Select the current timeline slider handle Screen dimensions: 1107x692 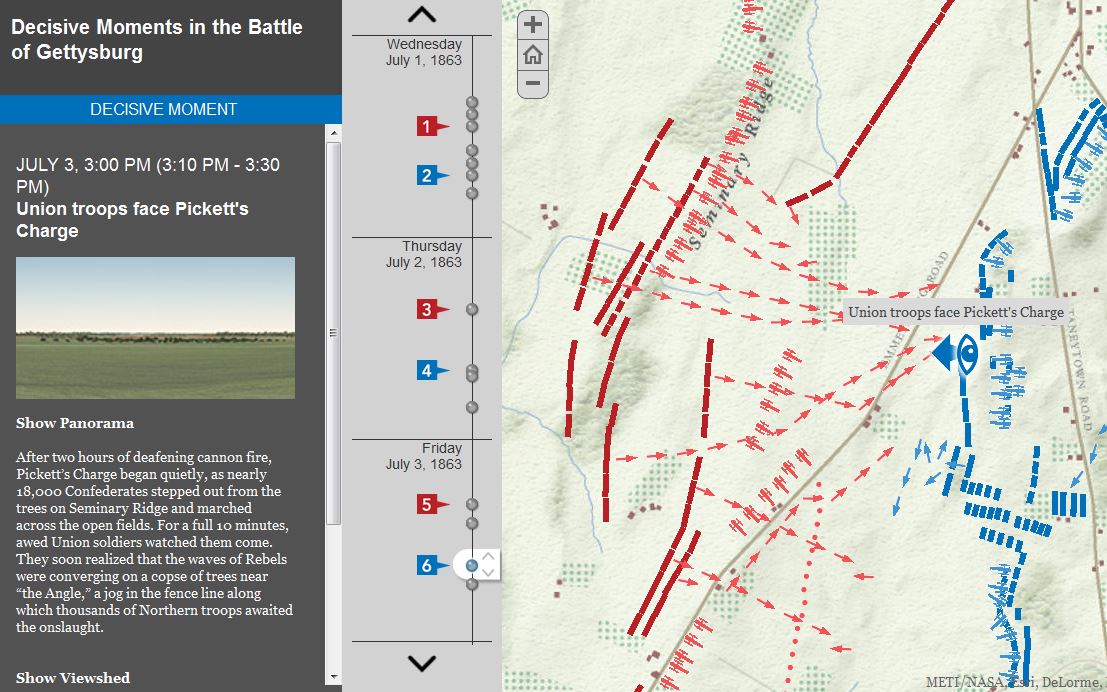[x=472, y=566]
